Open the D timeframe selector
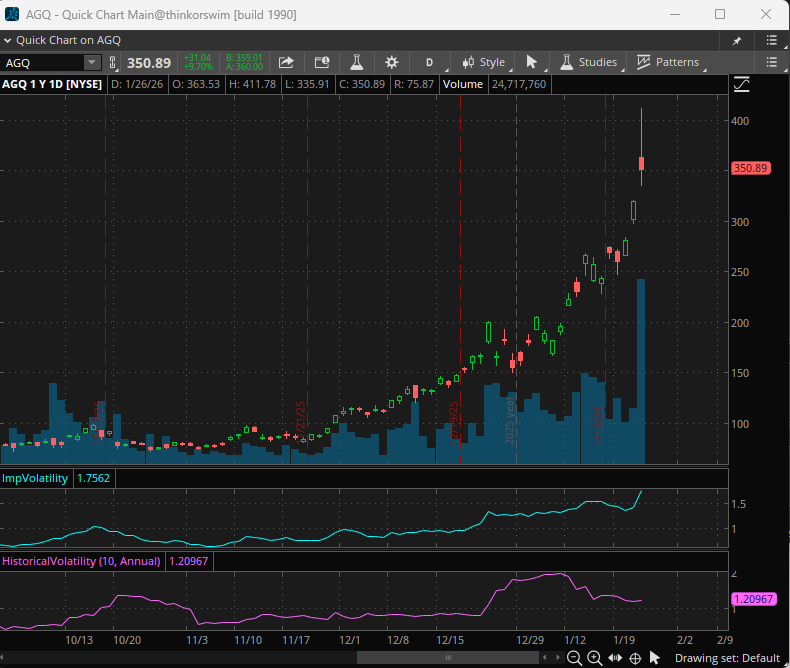 [429, 62]
